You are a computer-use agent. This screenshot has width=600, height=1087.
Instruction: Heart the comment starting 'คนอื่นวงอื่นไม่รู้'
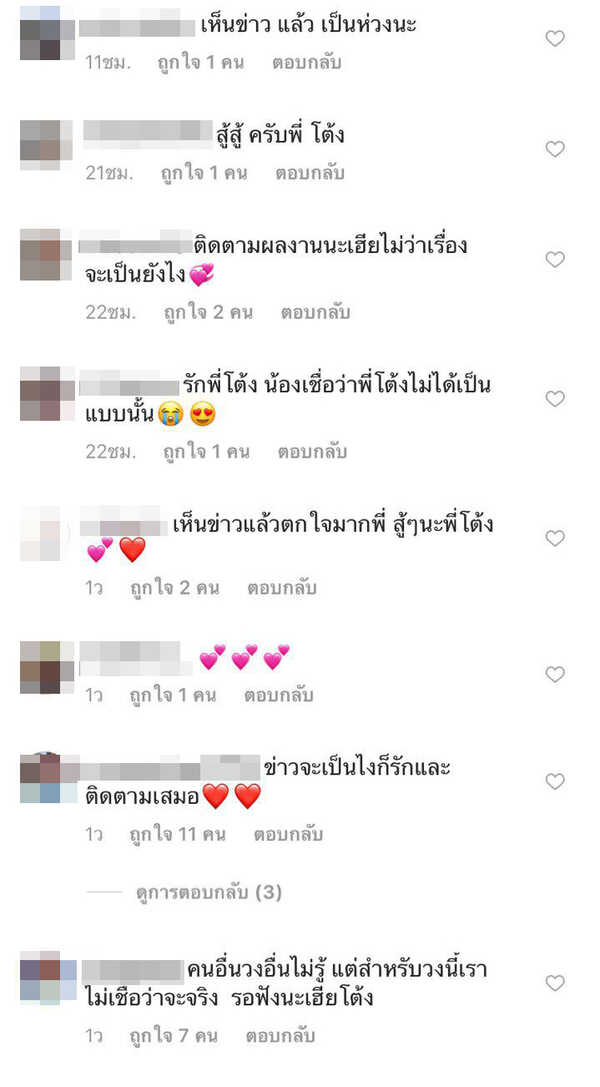pyautogui.click(x=555, y=983)
